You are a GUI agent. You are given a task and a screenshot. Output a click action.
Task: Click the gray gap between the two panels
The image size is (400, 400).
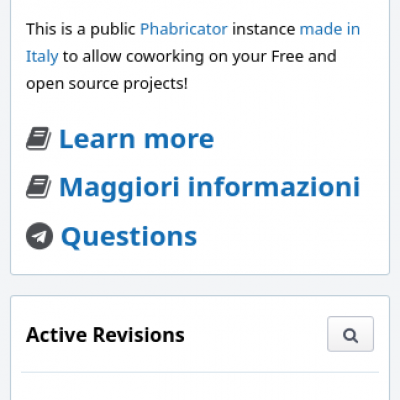tap(200, 285)
